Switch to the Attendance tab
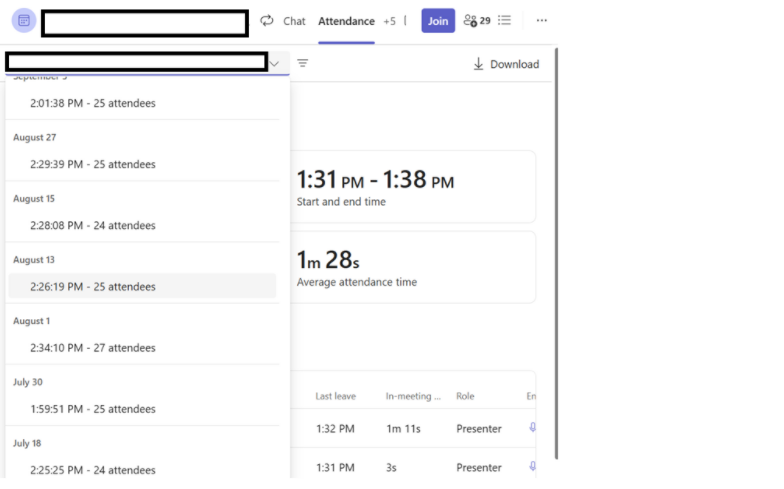The image size is (784, 489). pyautogui.click(x=346, y=21)
